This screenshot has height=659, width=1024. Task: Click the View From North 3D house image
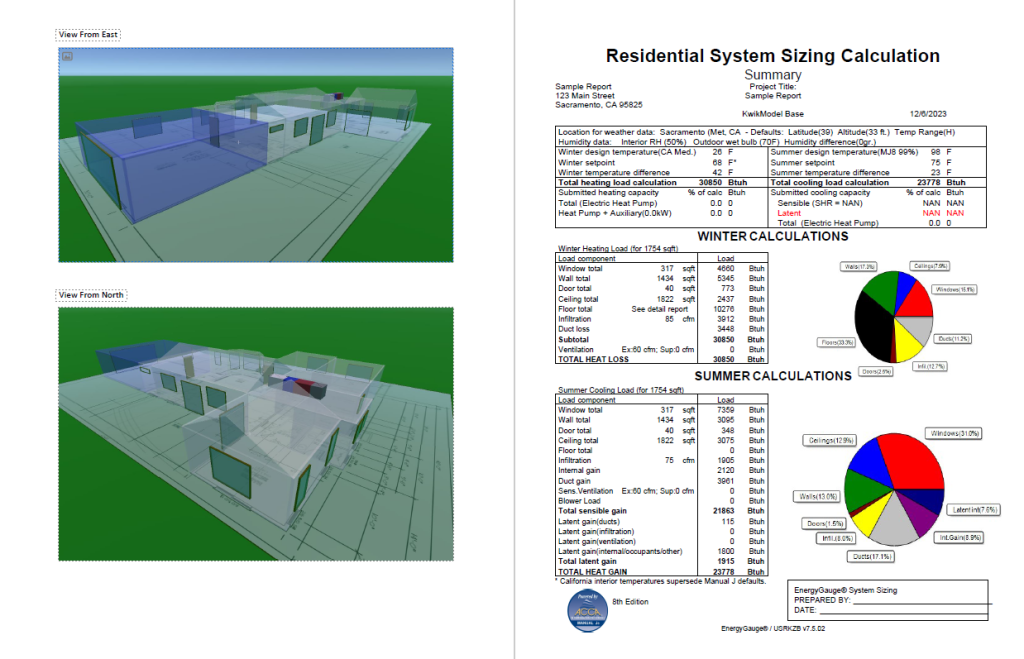click(x=256, y=434)
